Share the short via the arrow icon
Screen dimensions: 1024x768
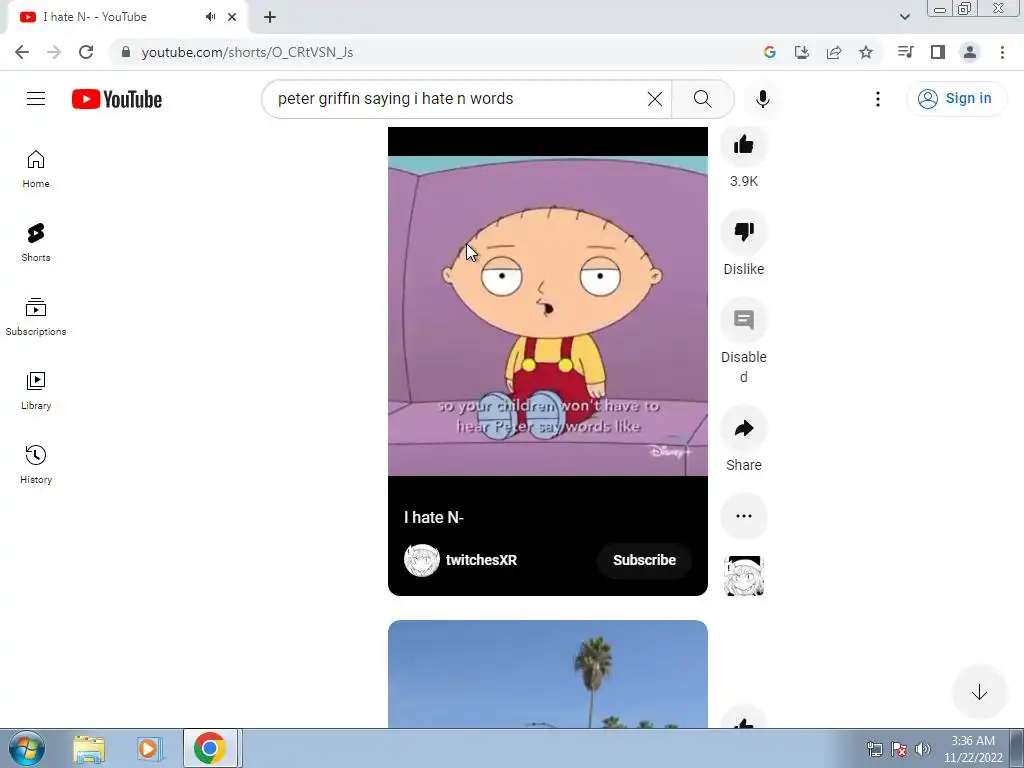(x=744, y=428)
